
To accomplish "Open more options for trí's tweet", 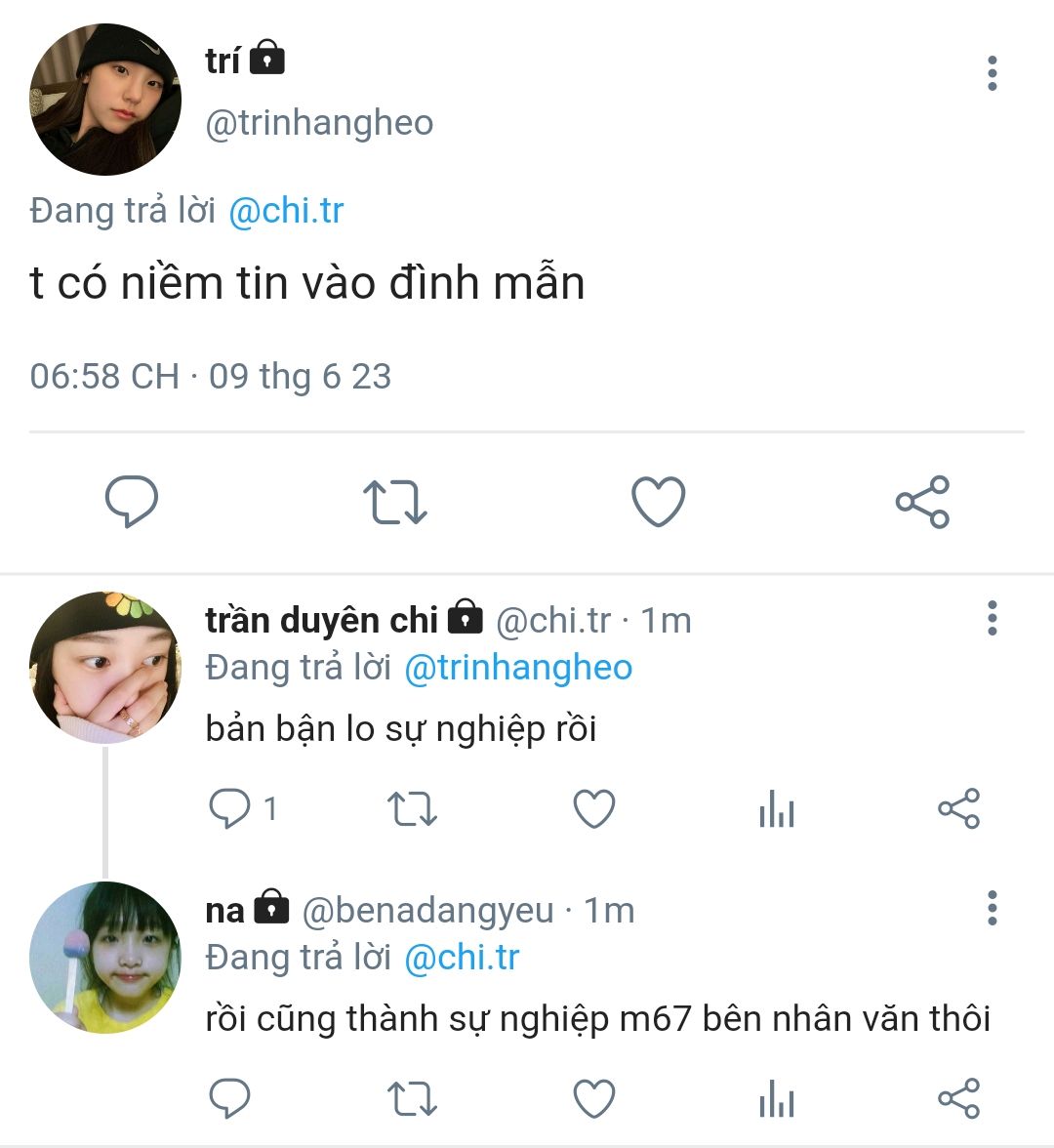I will (x=992, y=74).
